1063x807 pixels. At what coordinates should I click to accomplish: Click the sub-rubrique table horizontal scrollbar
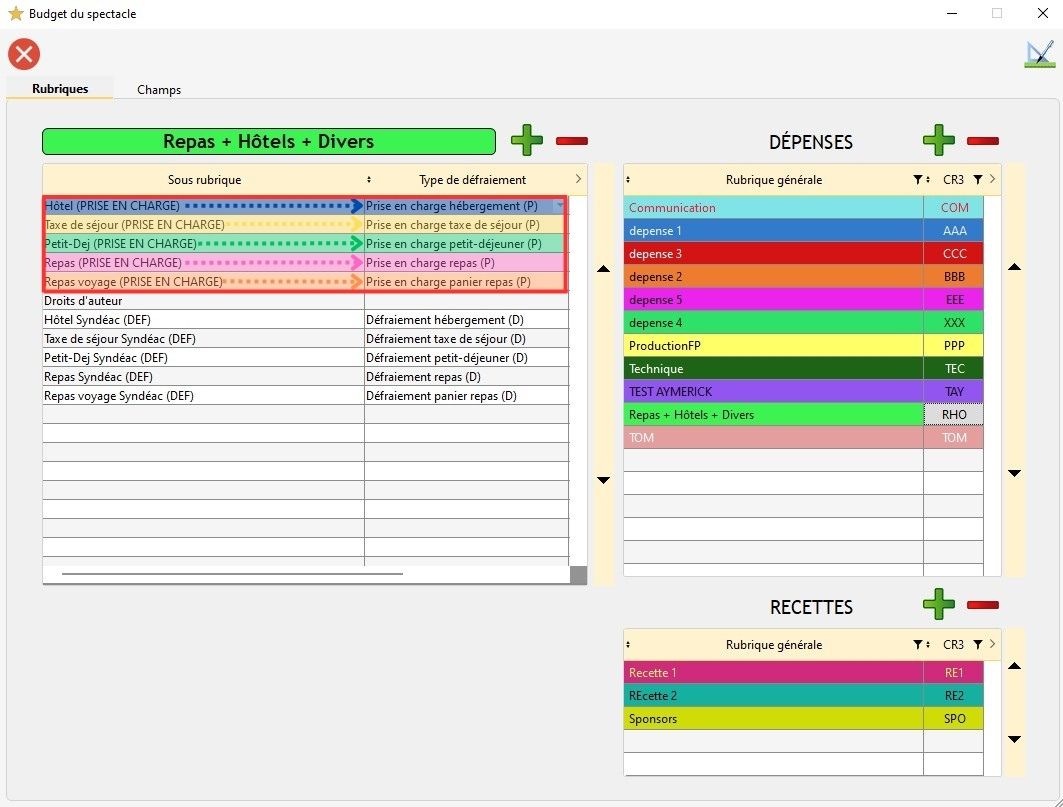(232, 574)
